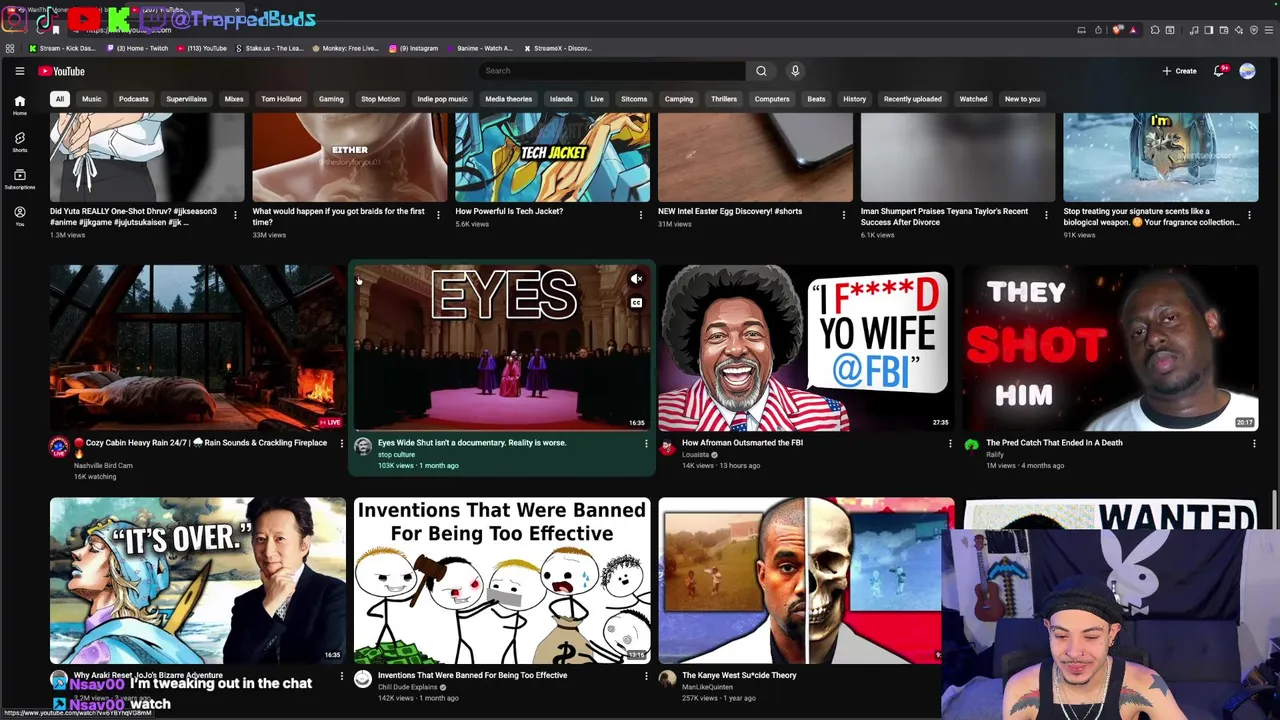The width and height of the screenshot is (1280, 720).
Task: Open more options for Cozy Cabin live stream
Action: pyautogui.click(x=342, y=443)
